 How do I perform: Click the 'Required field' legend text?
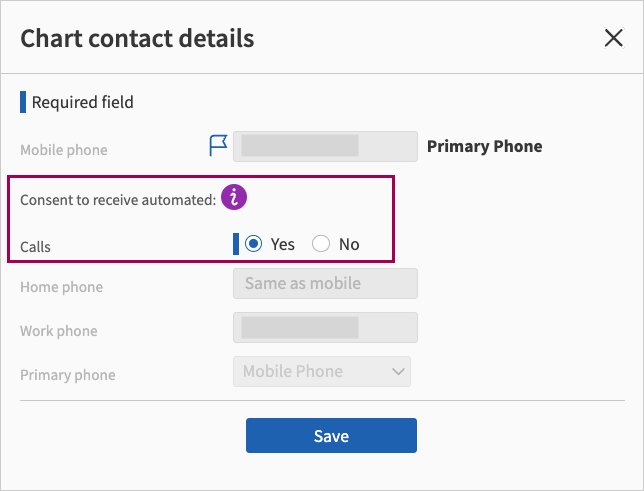pyautogui.click(x=82, y=102)
